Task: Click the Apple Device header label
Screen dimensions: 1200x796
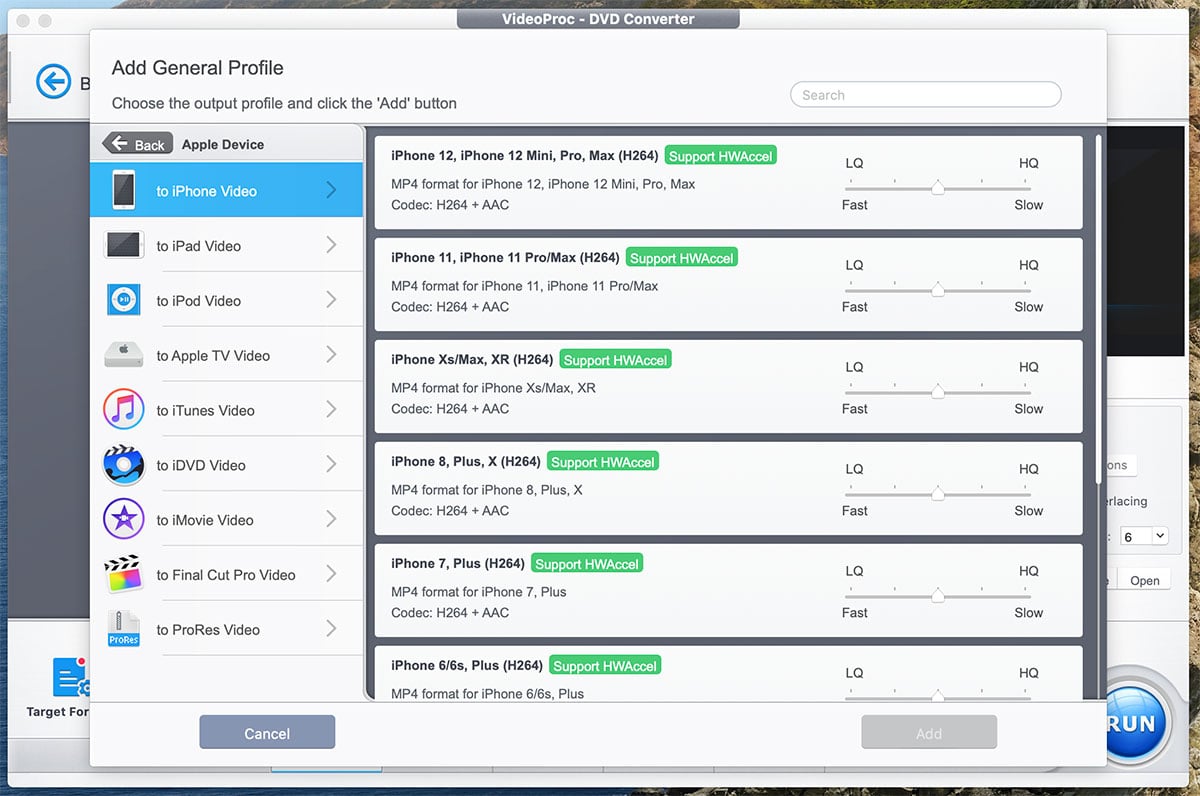Action: tap(223, 144)
